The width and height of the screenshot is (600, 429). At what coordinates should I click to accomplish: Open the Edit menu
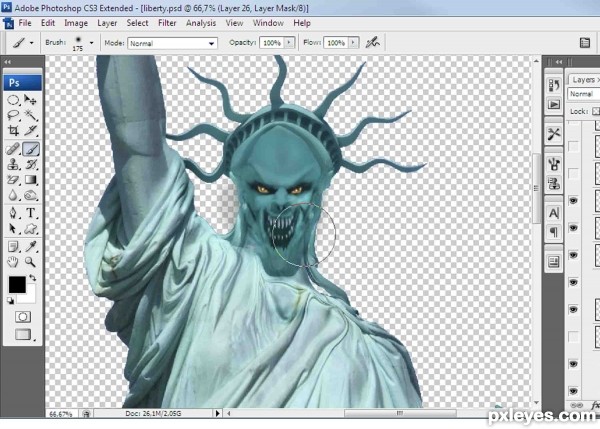pos(48,23)
